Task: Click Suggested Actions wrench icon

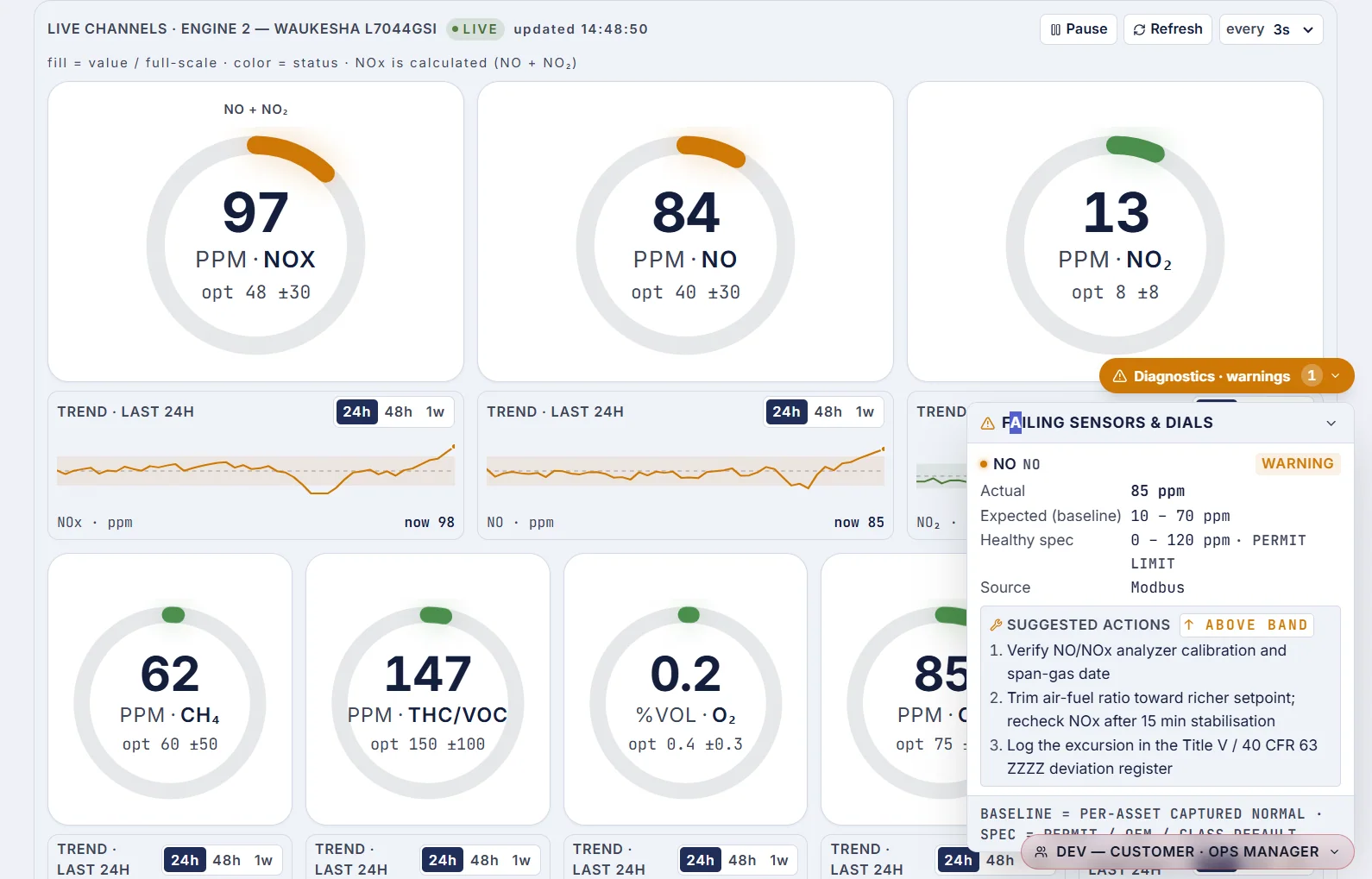Action: tap(996, 625)
